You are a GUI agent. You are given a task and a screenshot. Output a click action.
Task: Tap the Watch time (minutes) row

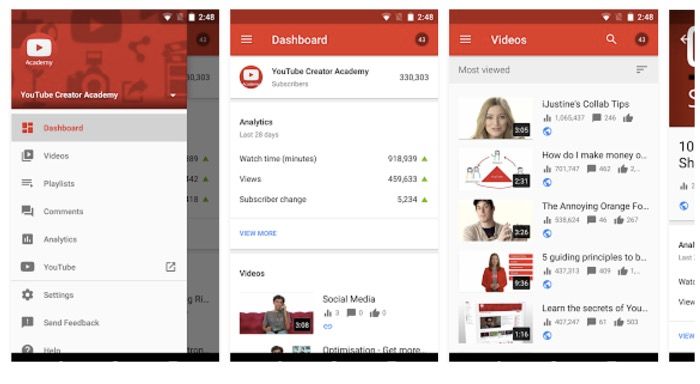[333, 159]
